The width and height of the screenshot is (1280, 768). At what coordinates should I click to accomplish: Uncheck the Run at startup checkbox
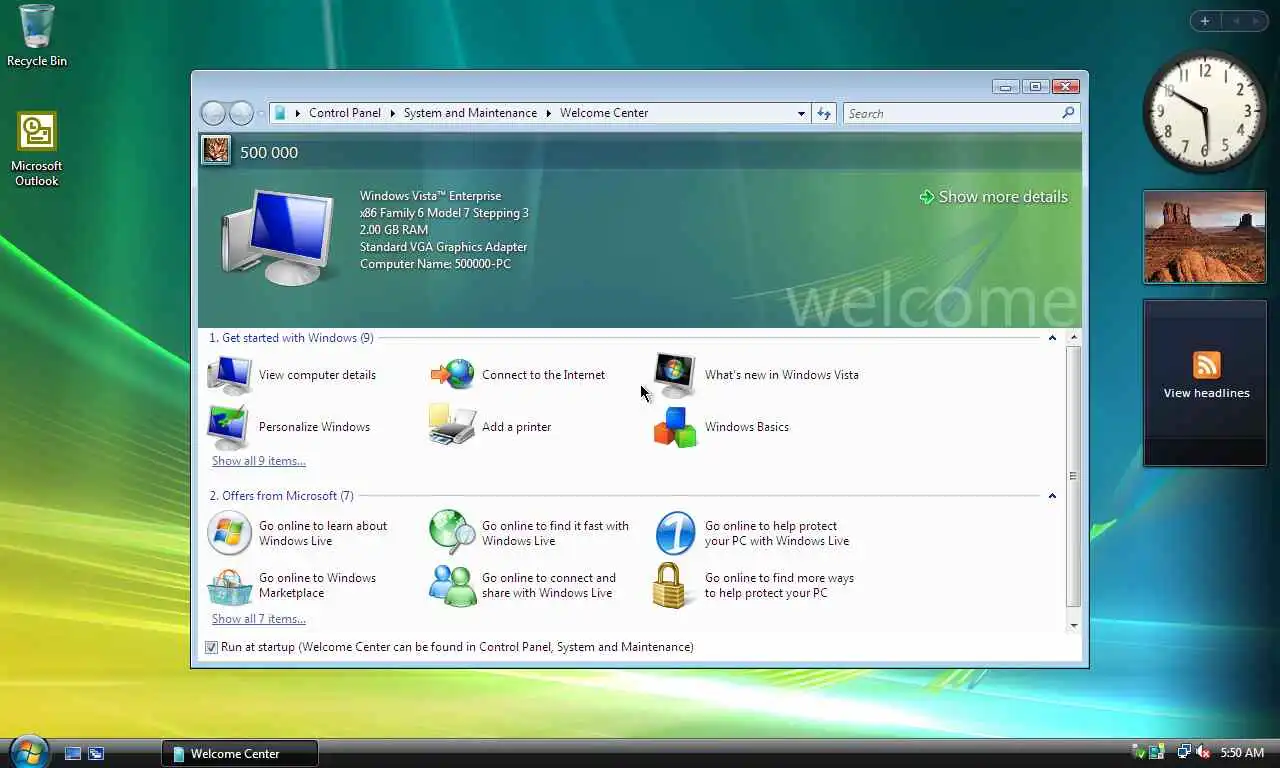pyautogui.click(x=211, y=647)
